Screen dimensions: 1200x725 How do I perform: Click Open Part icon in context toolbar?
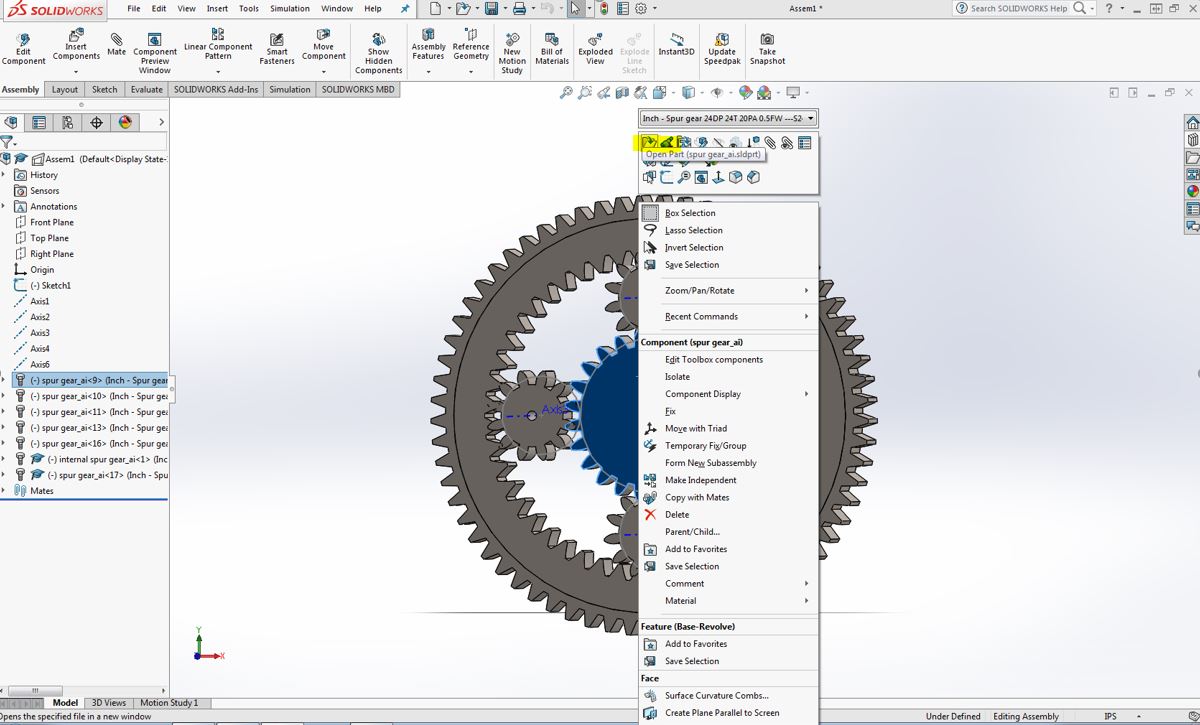[x=649, y=143]
